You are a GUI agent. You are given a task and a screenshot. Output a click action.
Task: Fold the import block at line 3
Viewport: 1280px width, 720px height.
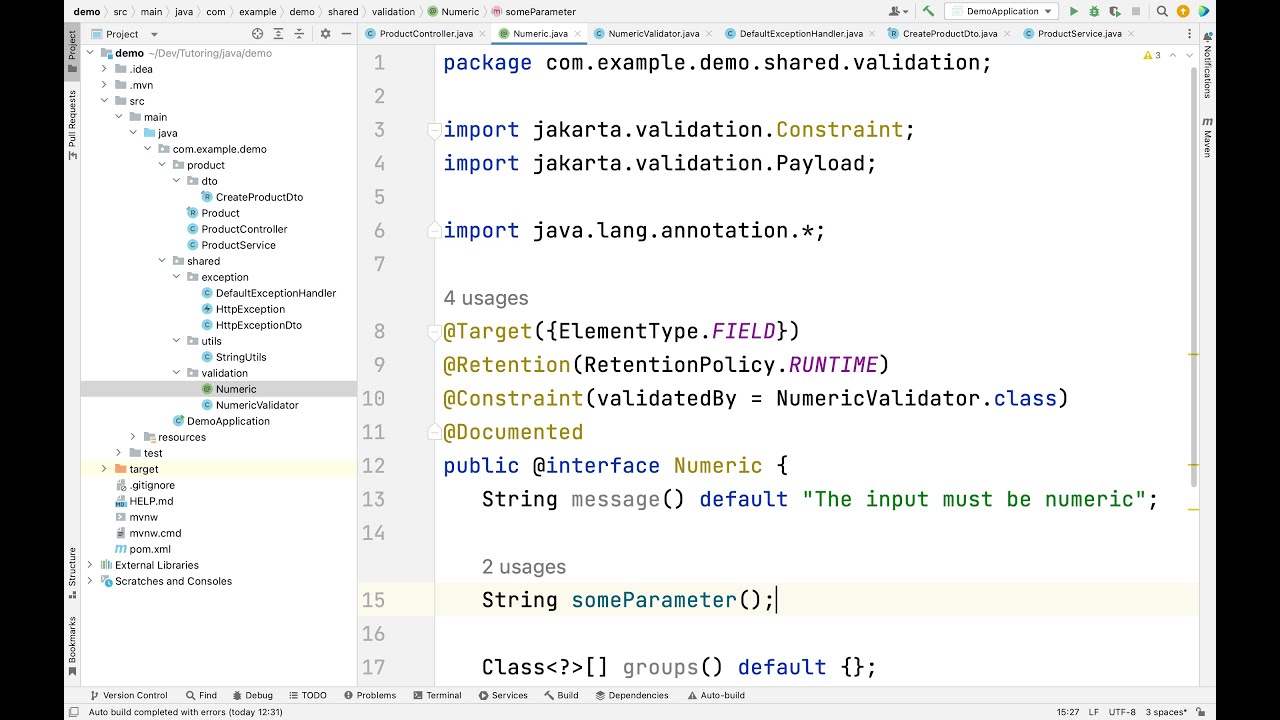434,130
